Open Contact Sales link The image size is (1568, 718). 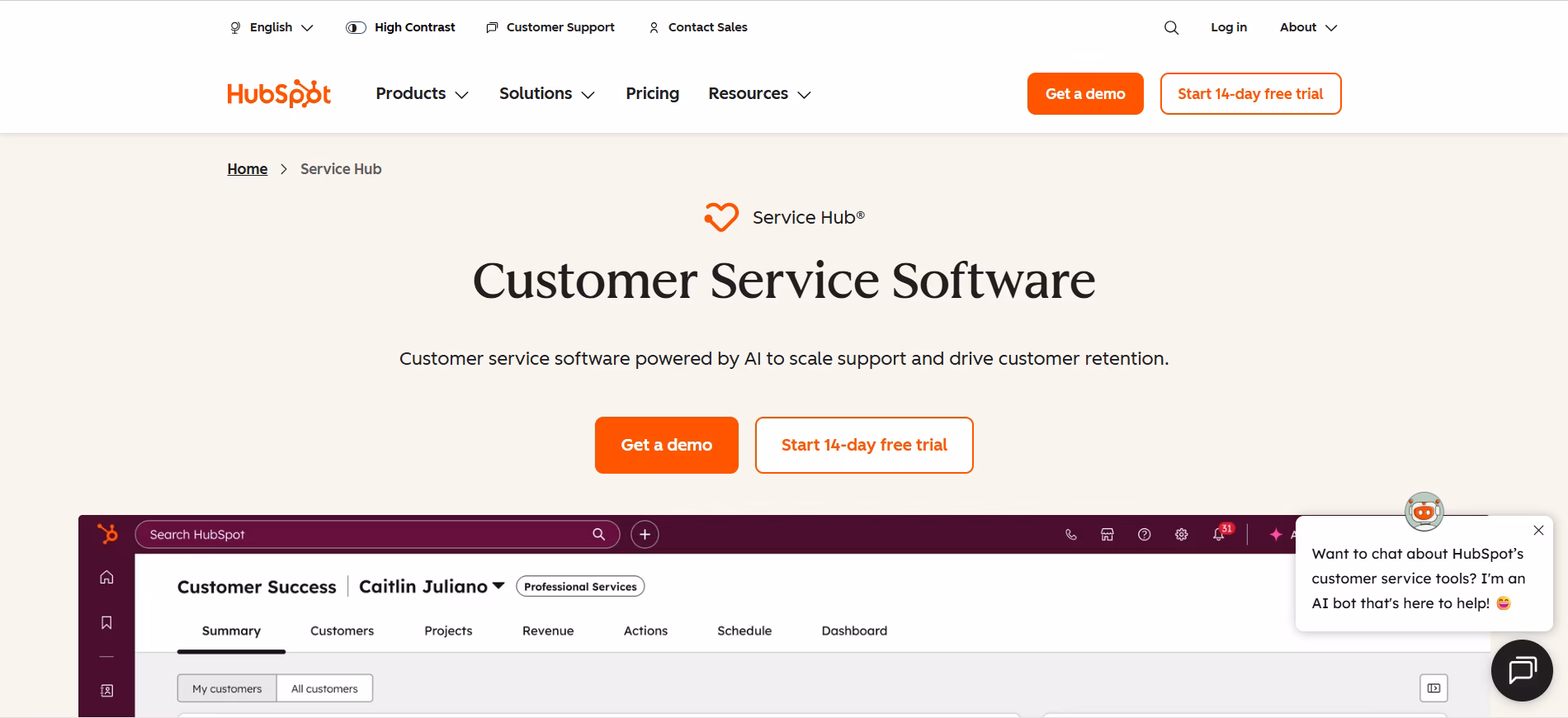[x=707, y=27]
